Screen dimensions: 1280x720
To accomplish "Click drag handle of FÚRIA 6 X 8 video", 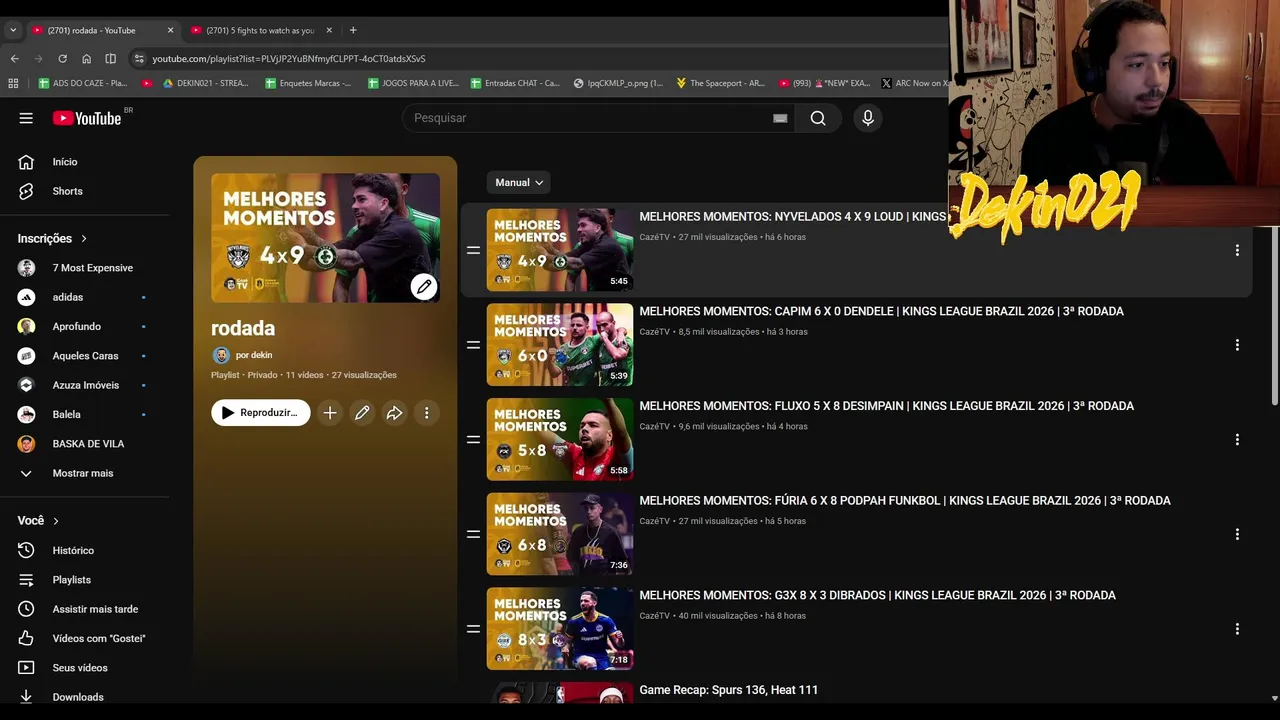I will pyautogui.click(x=473, y=534).
